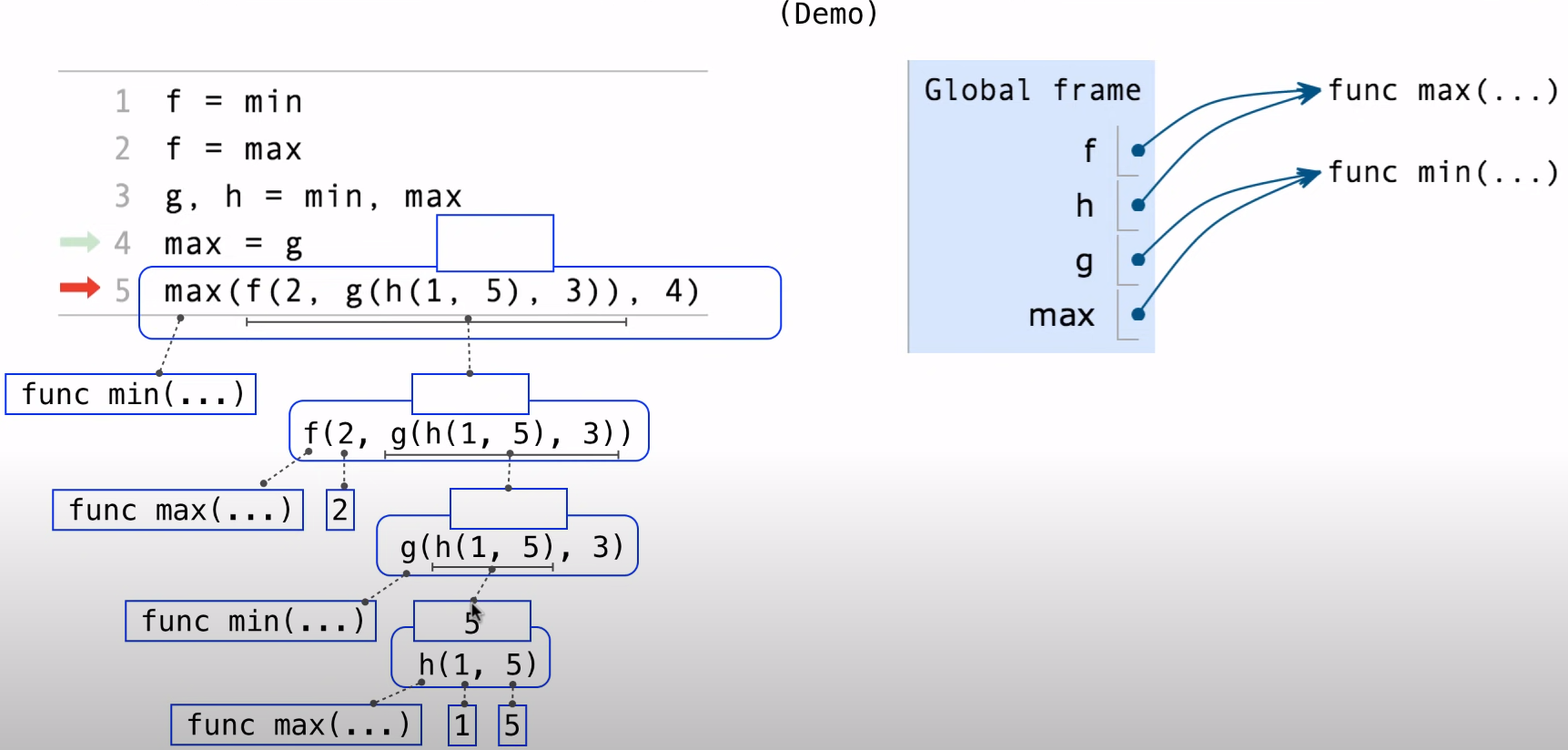Select code line 4 "max = g"
This screenshot has width=1568, height=750.
(233, 244)
